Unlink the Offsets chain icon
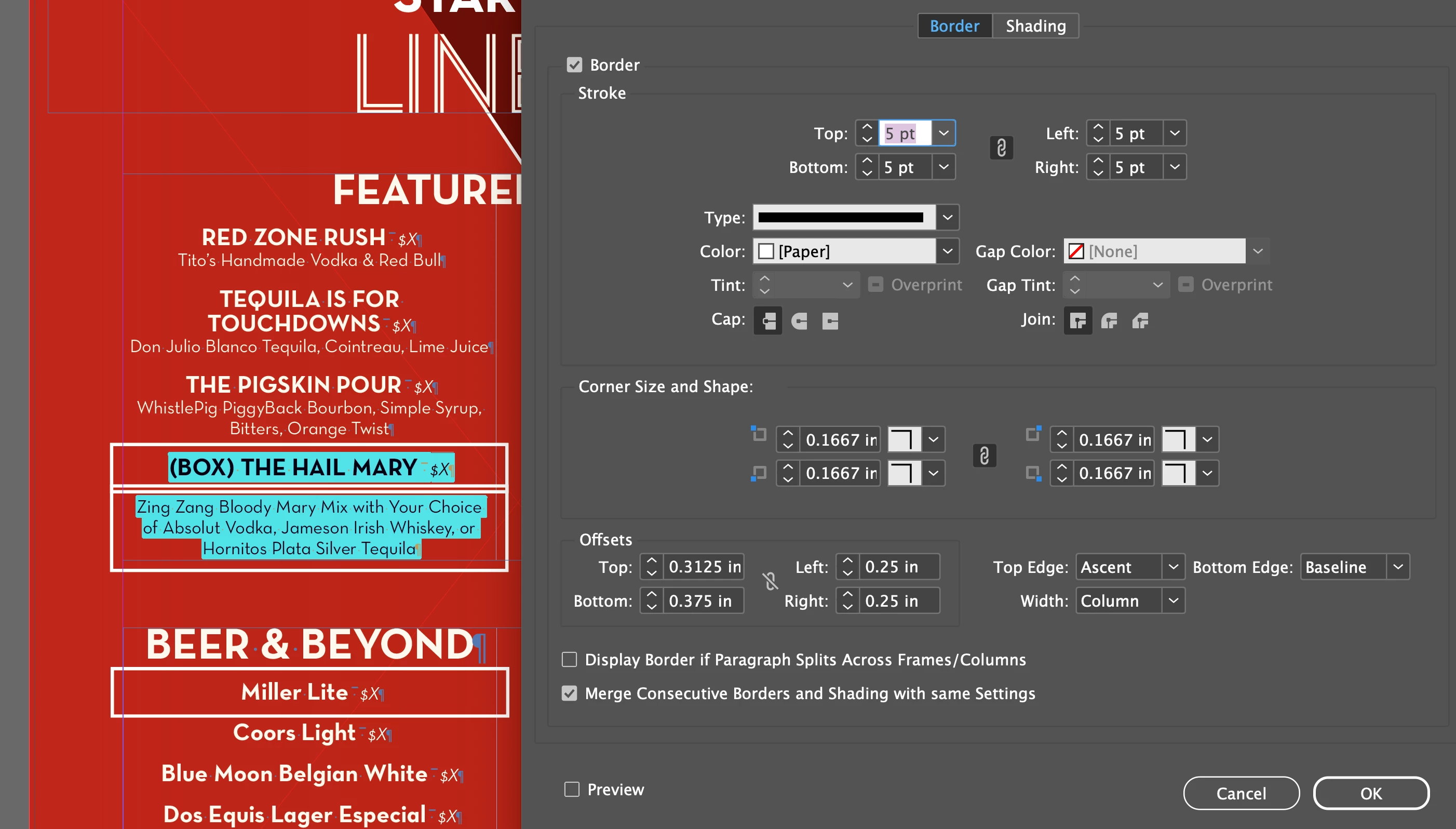The width and height of the screenshot is (1456, 829). 770,581
